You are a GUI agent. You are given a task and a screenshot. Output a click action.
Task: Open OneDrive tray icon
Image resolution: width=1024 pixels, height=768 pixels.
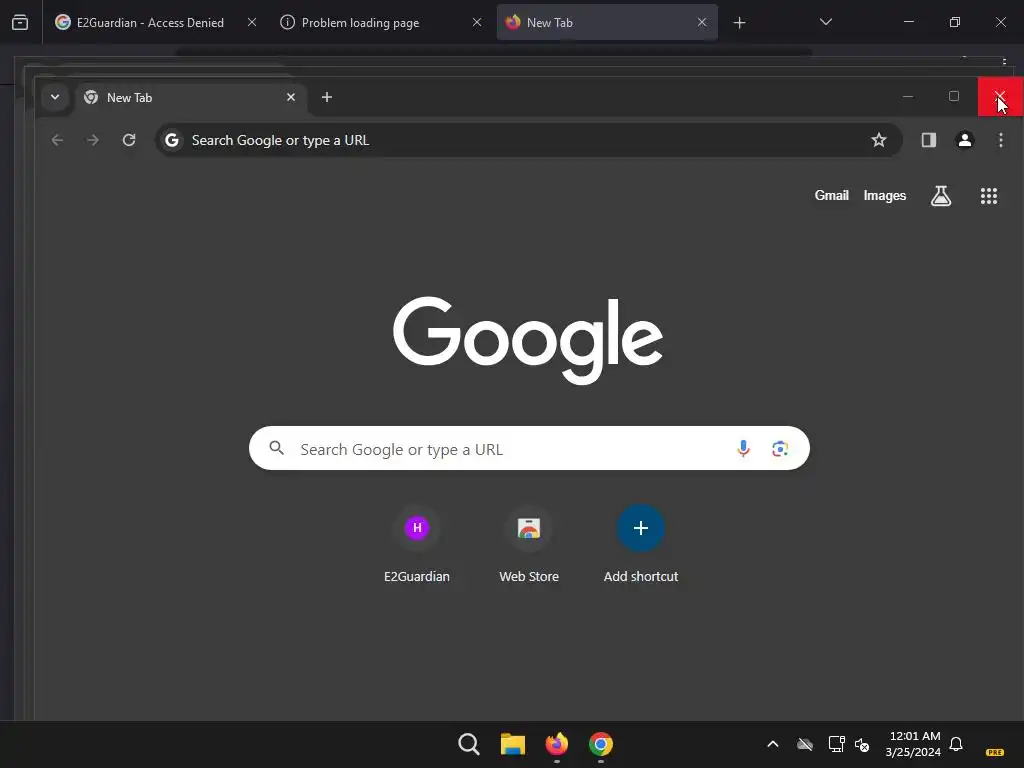point(805,744)
